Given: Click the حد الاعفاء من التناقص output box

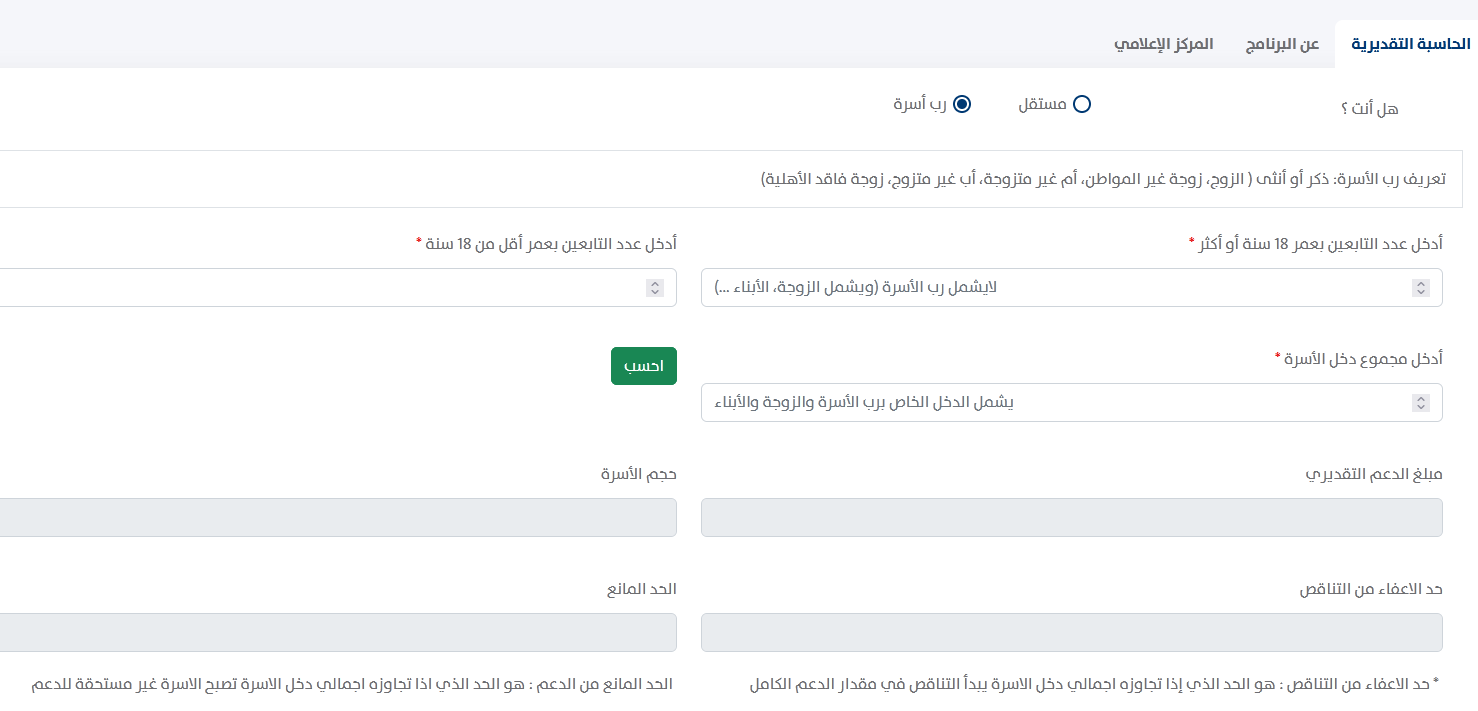Looking at the screenshot, I should tap(1072, 632).
